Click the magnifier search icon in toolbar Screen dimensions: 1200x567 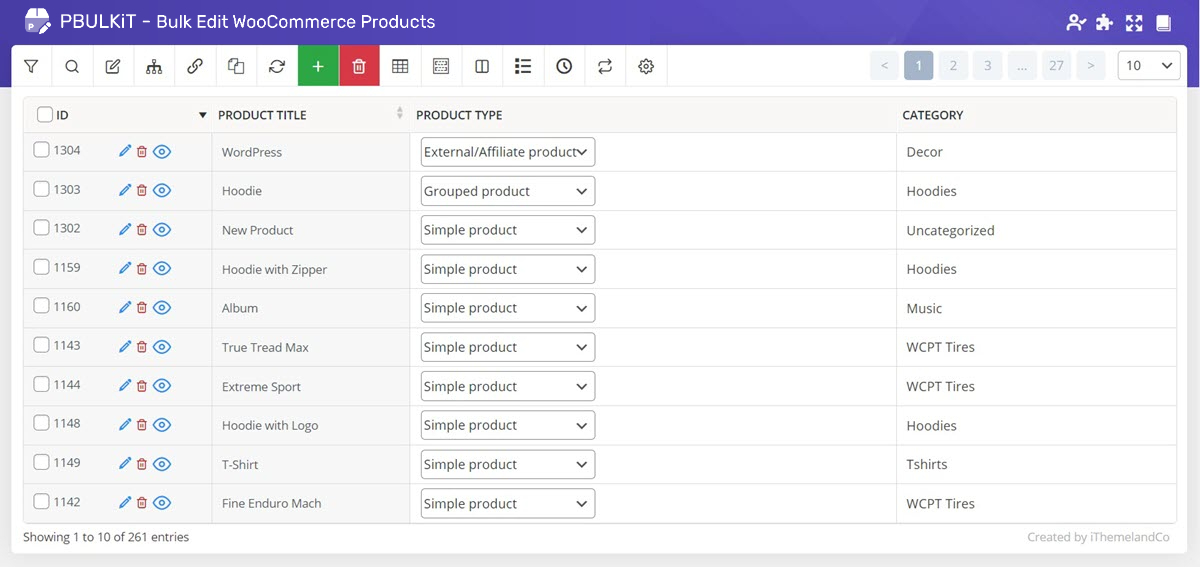[x=72, y=66]
